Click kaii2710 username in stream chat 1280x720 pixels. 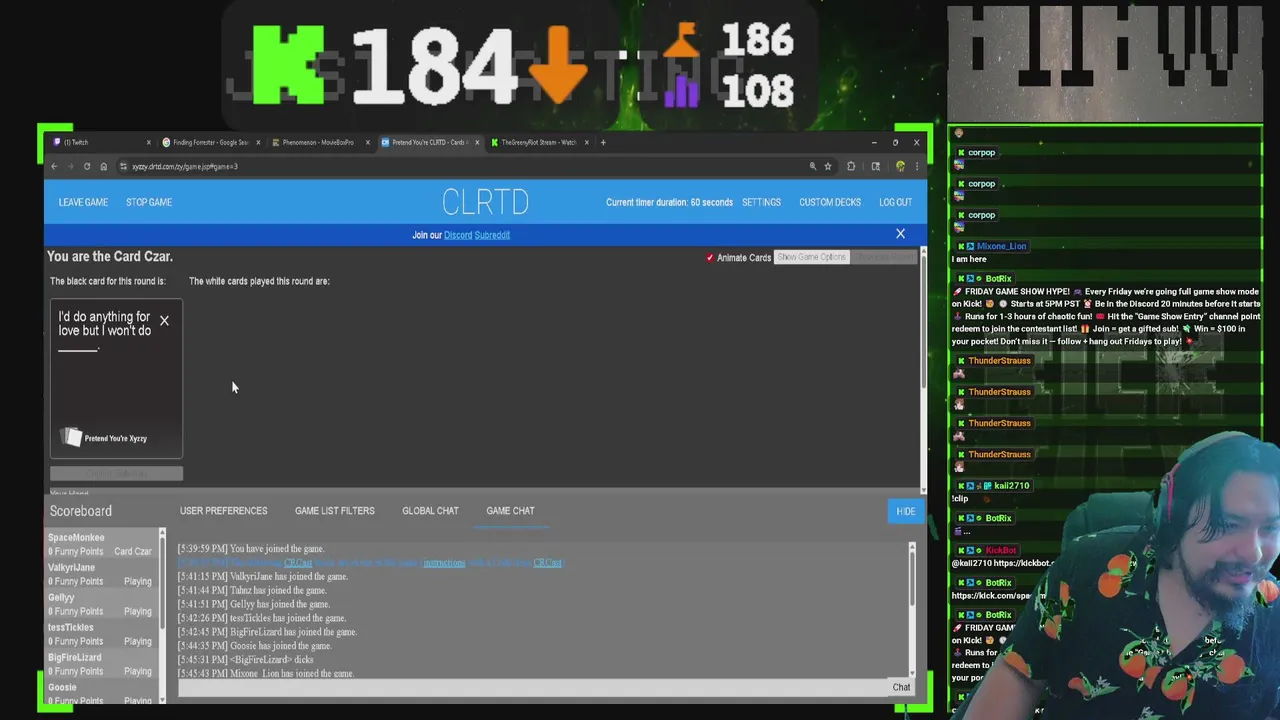point(1011,486)
